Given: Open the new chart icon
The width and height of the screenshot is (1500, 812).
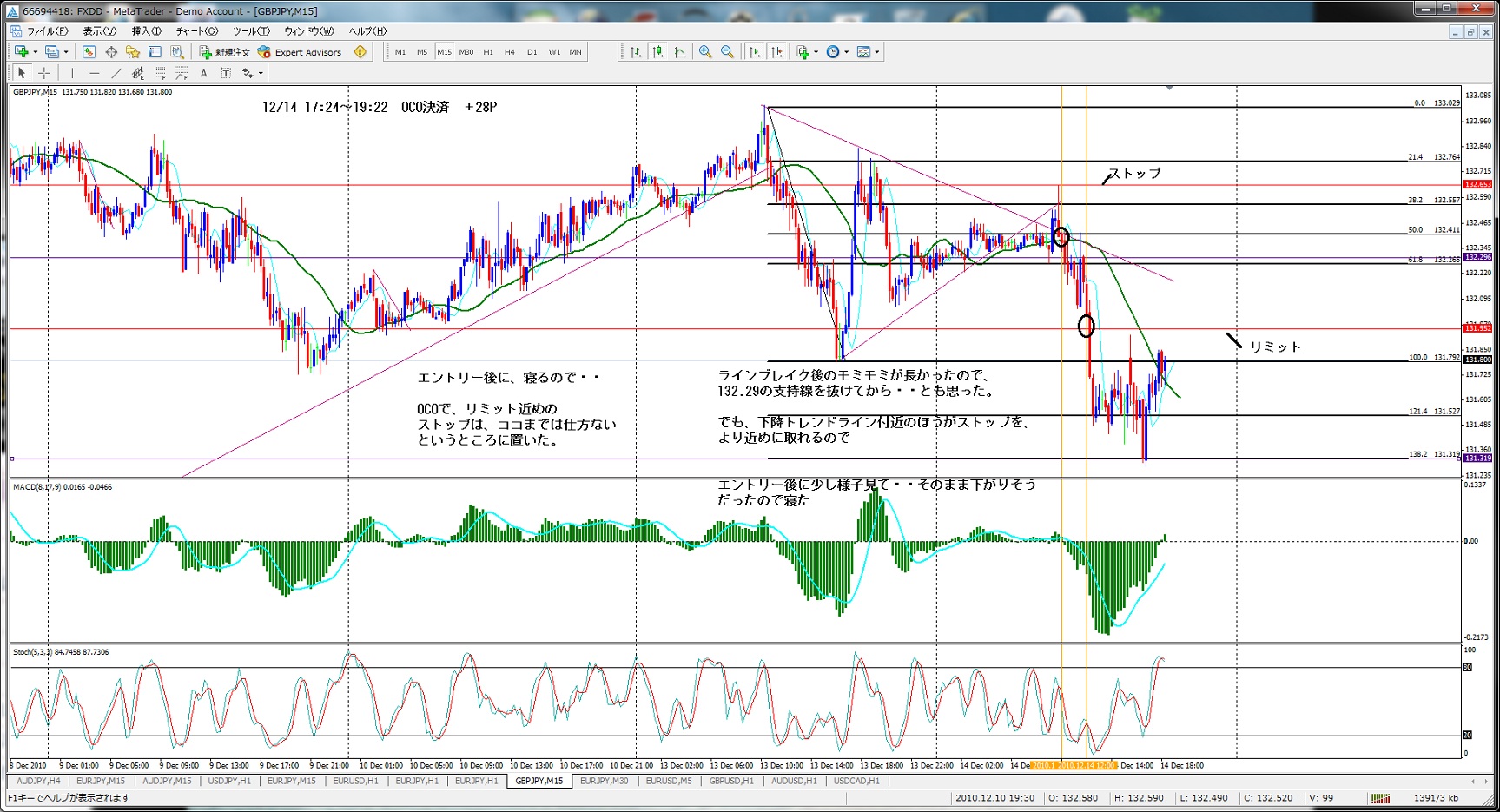Looking at the screenshot, I should pyautogui.click(x=21, y=52).
